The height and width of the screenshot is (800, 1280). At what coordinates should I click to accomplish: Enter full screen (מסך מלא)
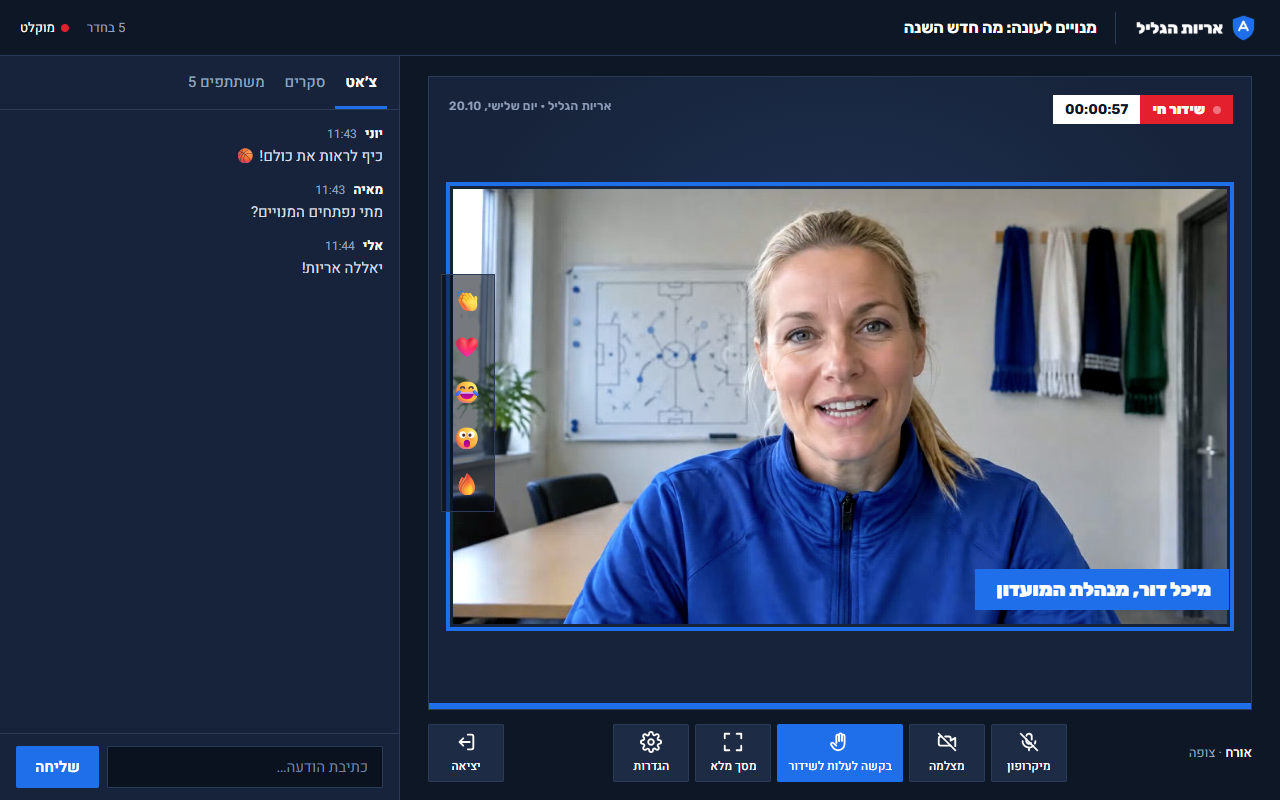733,752
